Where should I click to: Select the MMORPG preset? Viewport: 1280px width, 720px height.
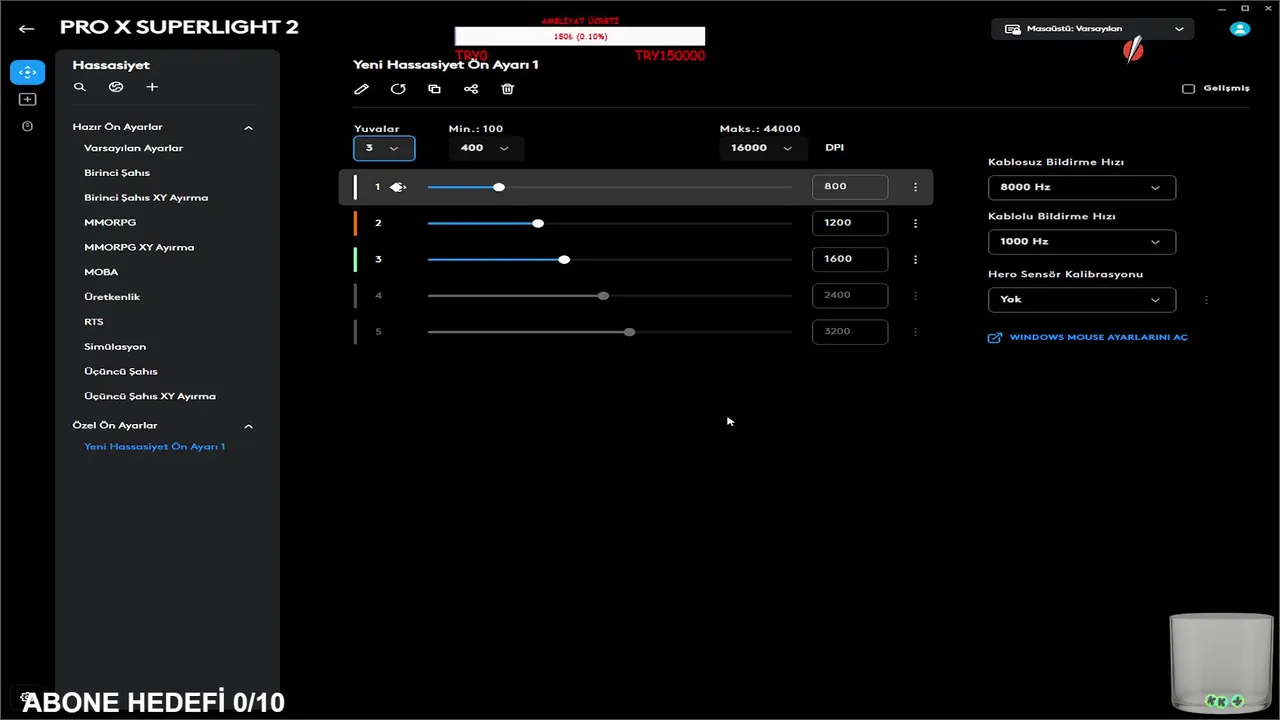110,222
